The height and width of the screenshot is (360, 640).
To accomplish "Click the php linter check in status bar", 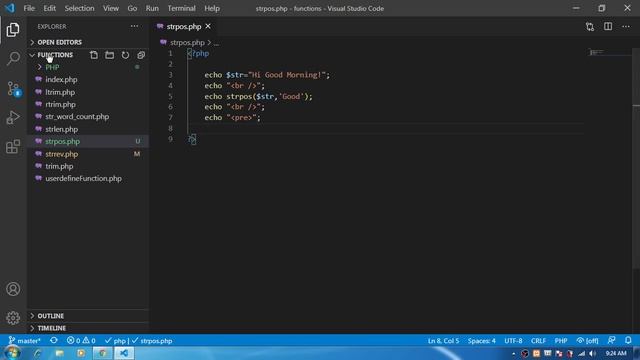I will coord(115,340).
